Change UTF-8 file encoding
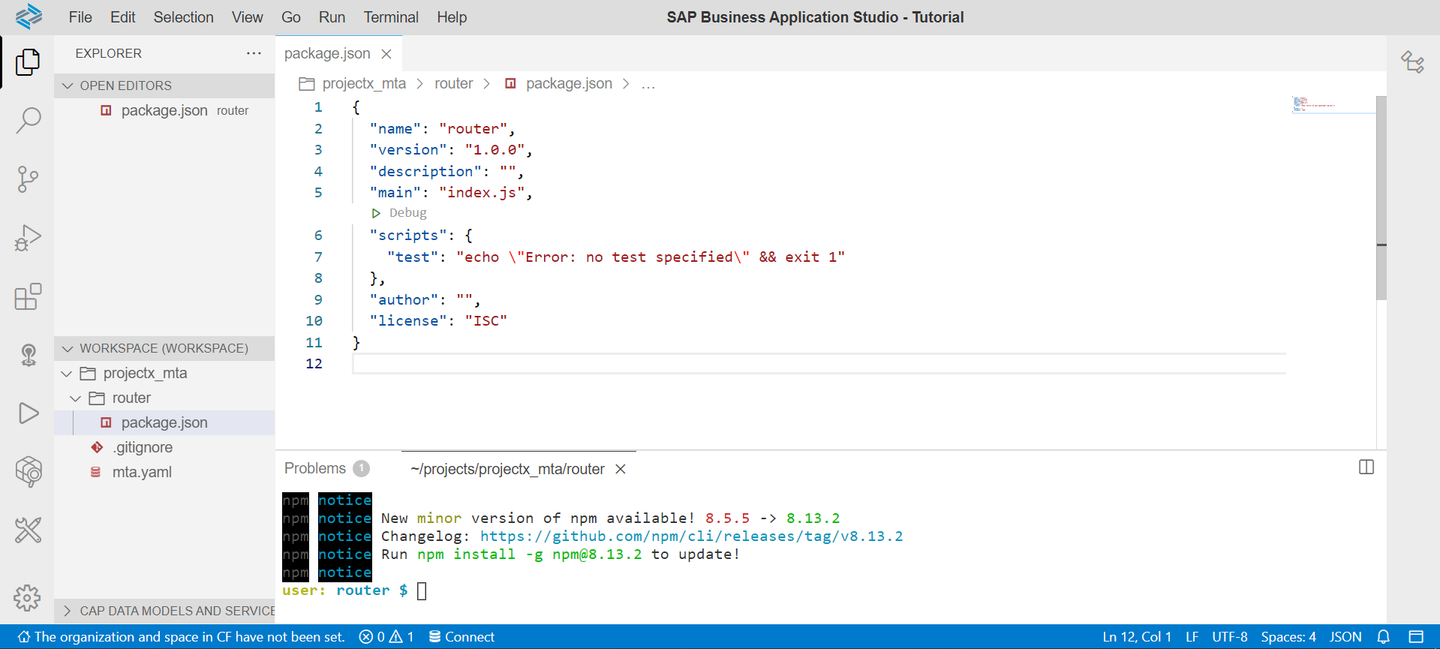Viewport: 1440px width, 649px height. click(1230, 637)
